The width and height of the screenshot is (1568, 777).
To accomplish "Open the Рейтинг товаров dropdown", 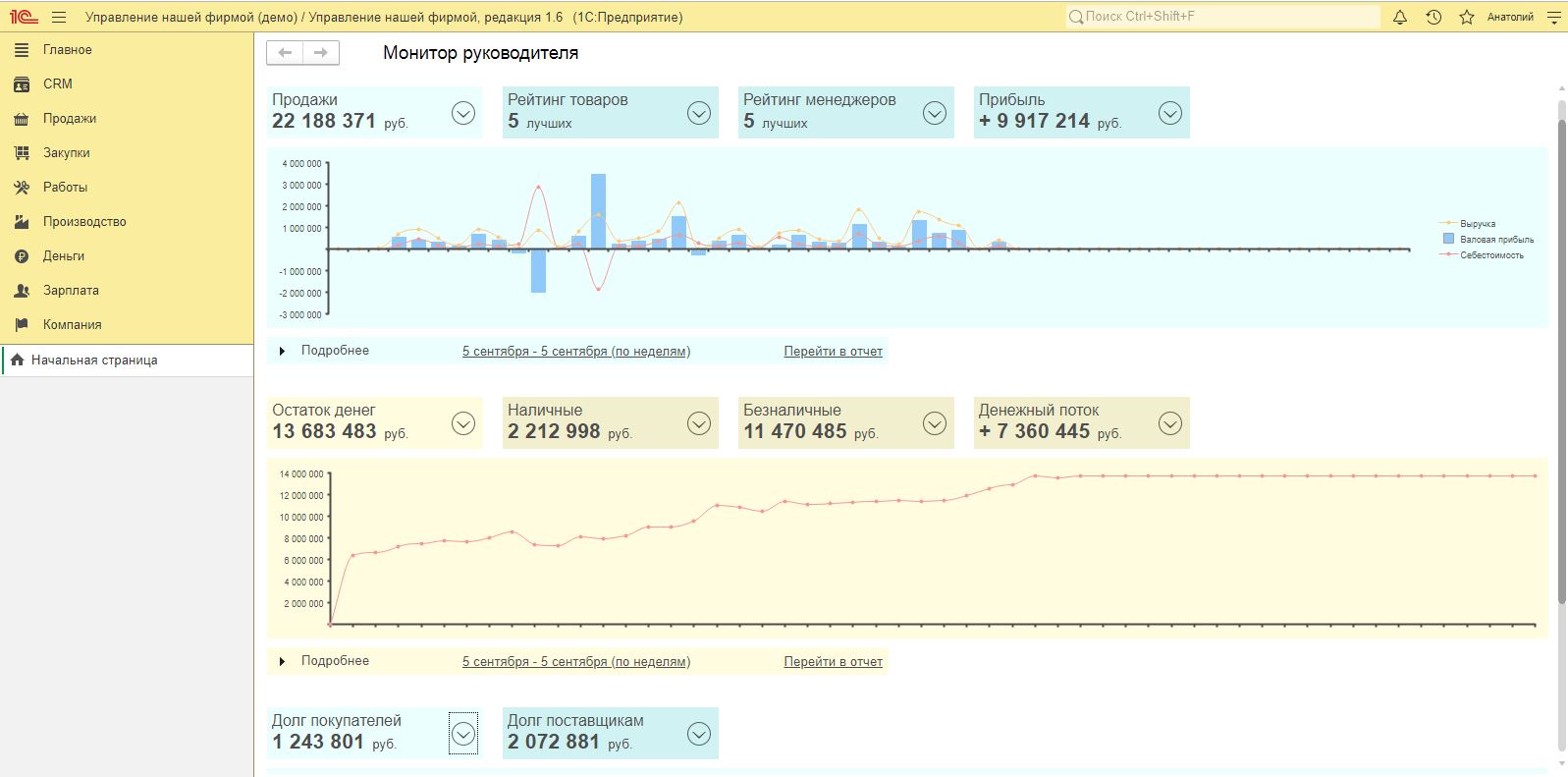I will click(699, 113).
